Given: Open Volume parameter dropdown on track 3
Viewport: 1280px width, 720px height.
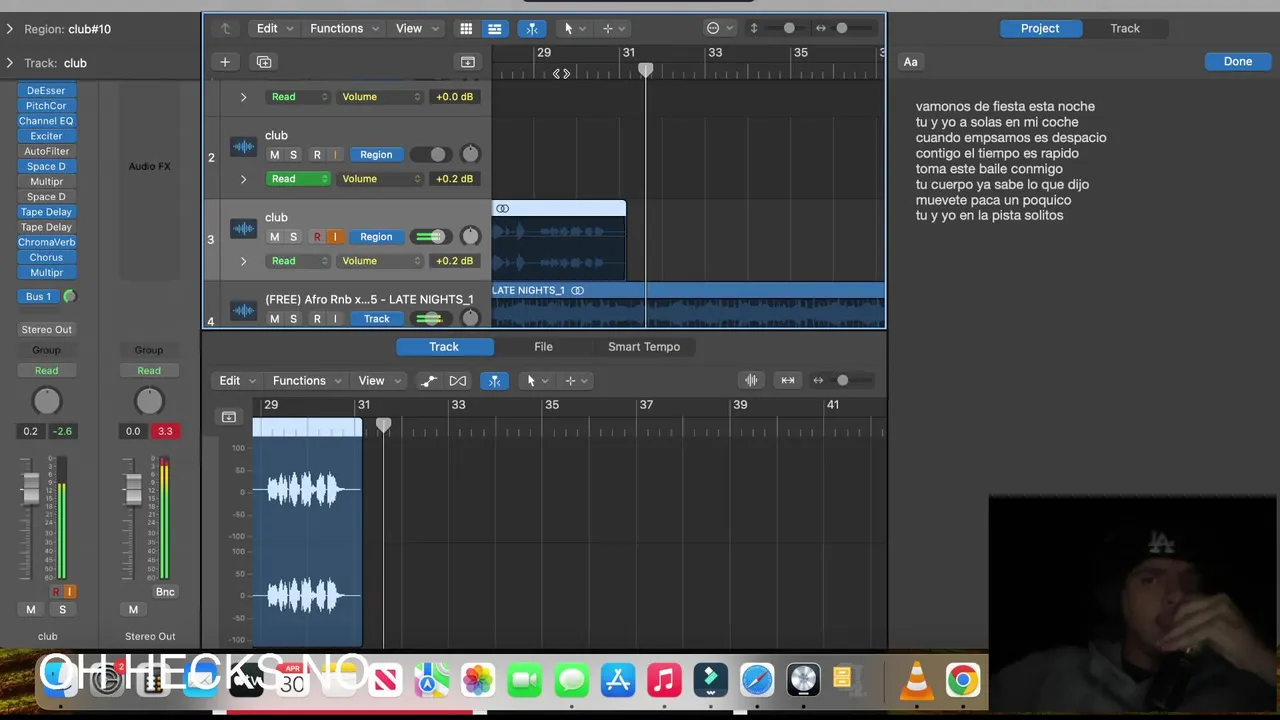Looking at the screenshot, I should pyautogui.click(x=380, y=261).
